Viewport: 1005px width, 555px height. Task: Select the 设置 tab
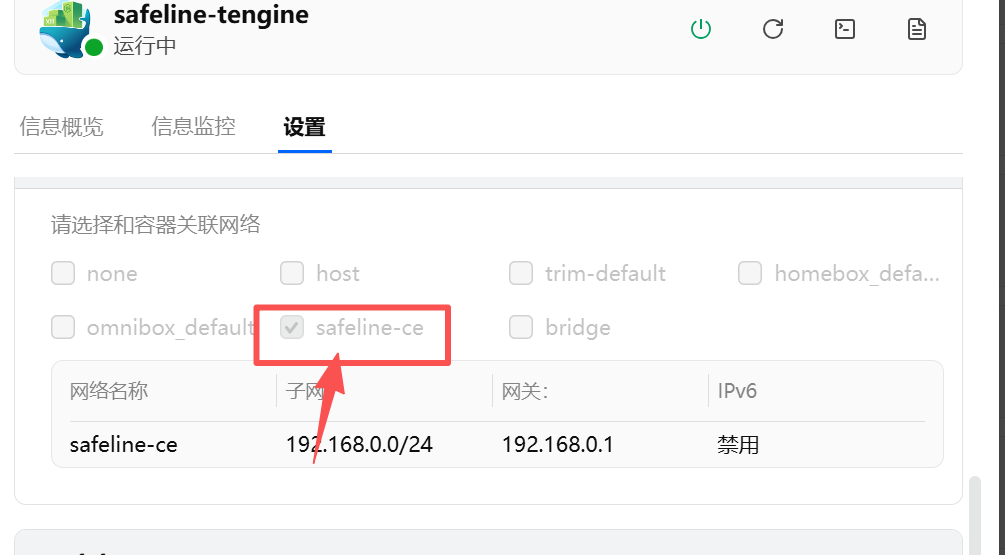click(x=304, y=127)
